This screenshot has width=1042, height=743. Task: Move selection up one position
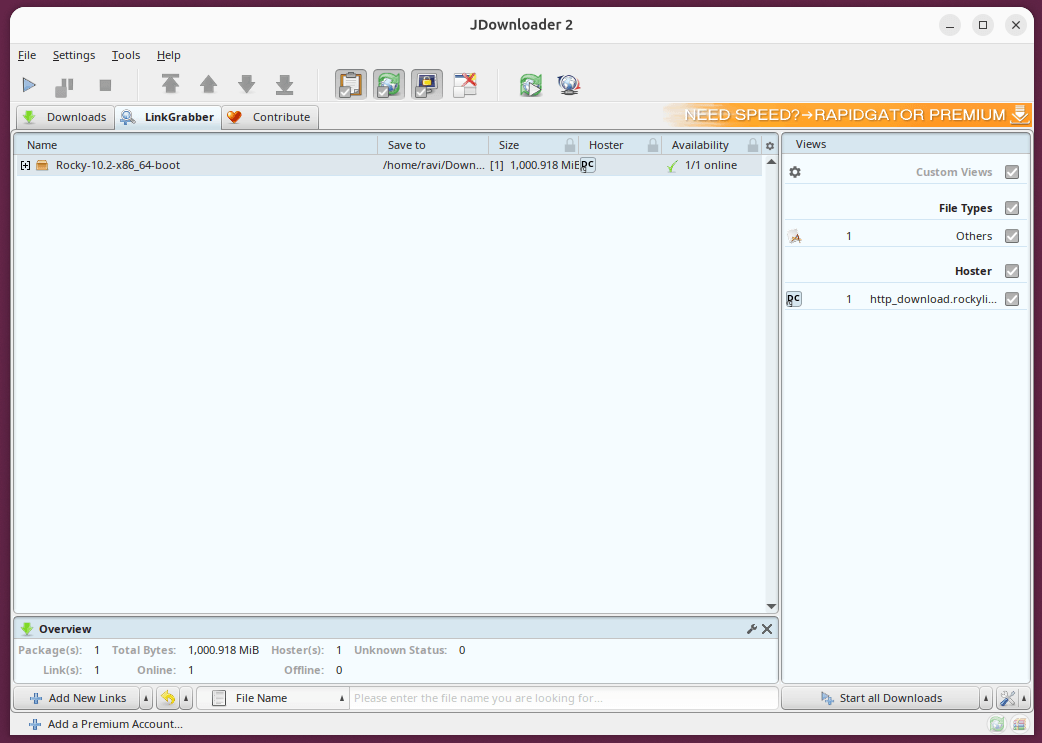(x=209, y=84)
